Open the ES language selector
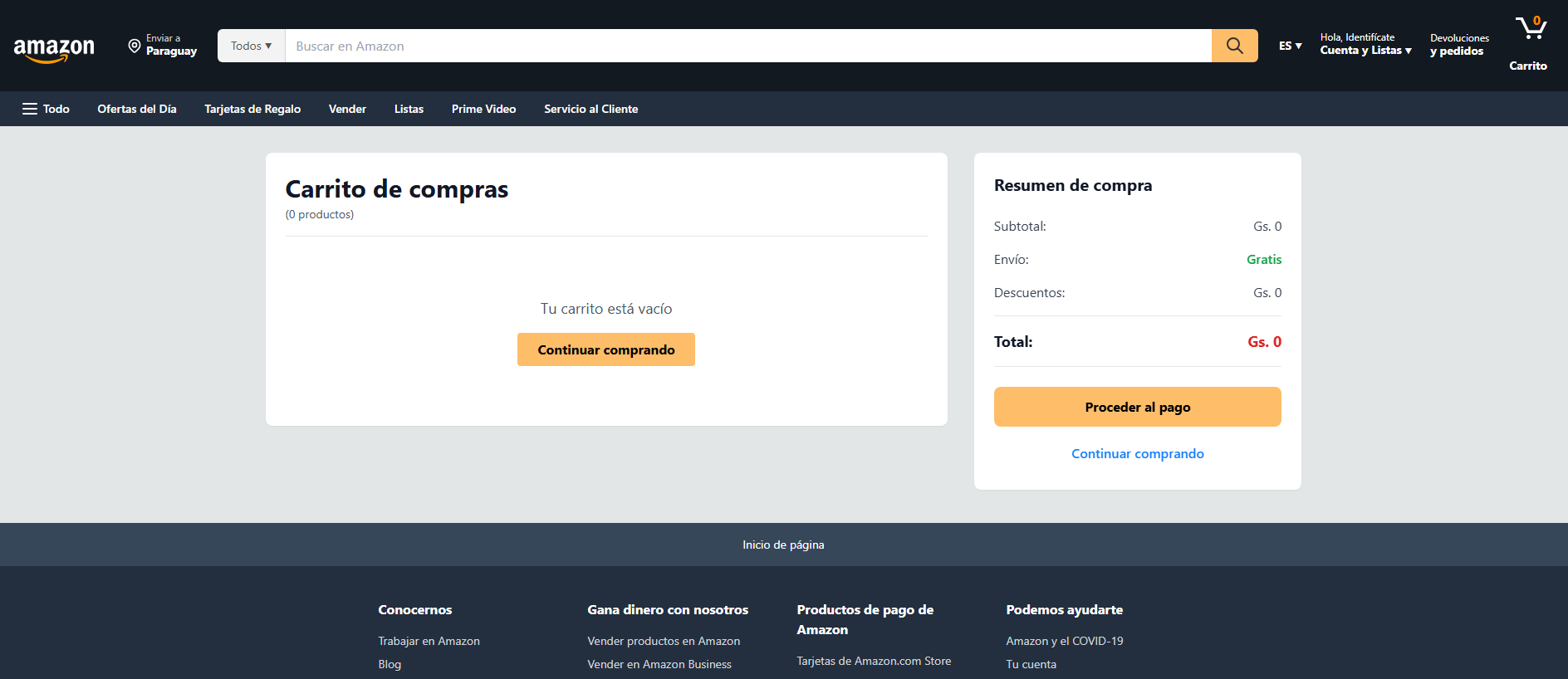This screenshot has width=1568, height=679. (x=1290, y=46)
